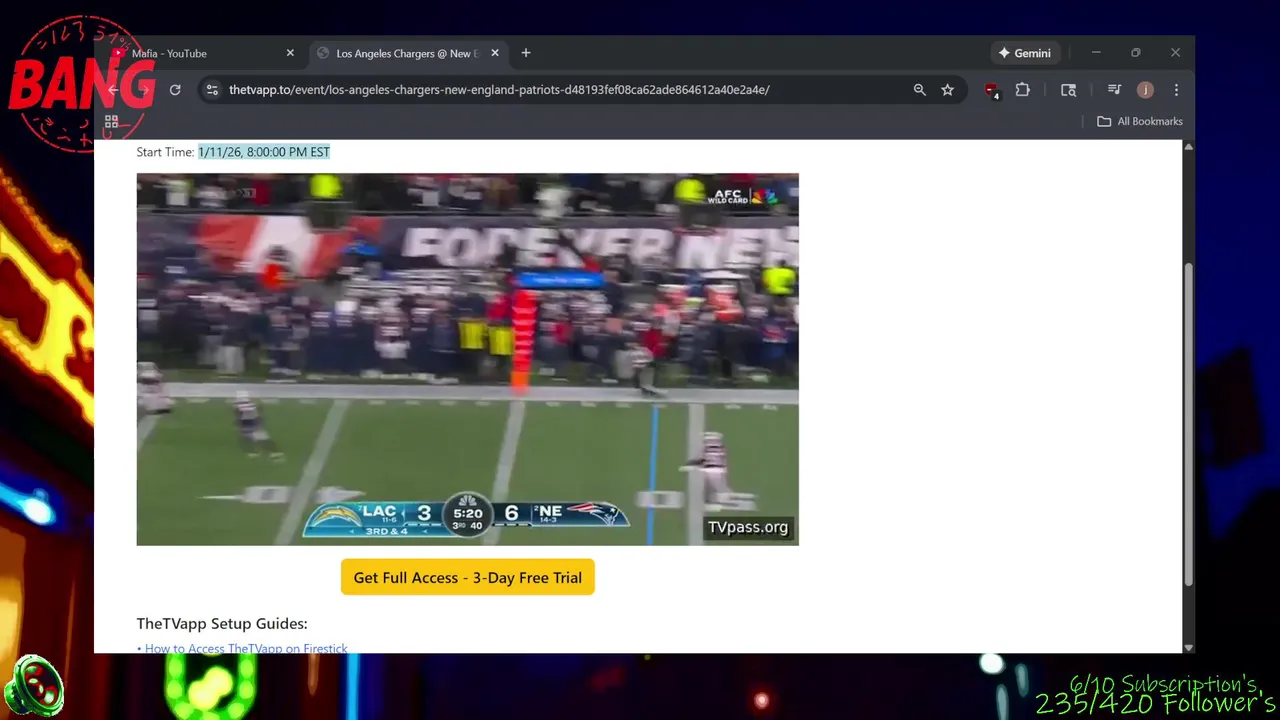The height and width of the screenshot is (720, 1280).
Task: Bookmark this page with the star
Action: pos(947,90)
